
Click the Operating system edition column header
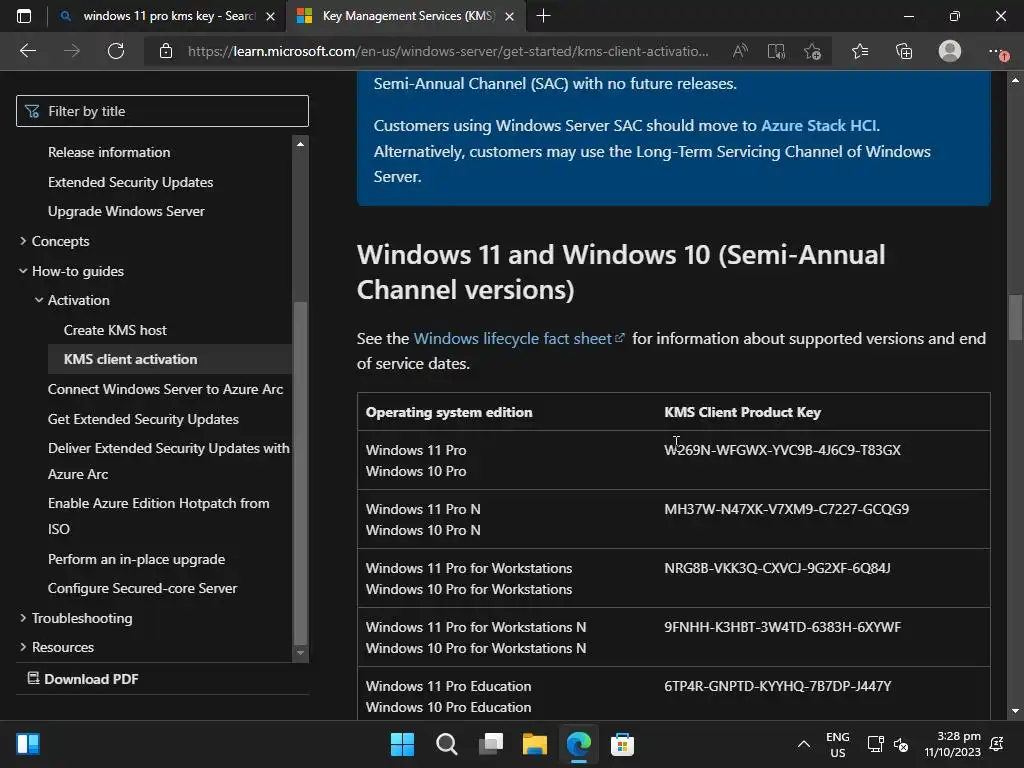[x=449, y=412]
